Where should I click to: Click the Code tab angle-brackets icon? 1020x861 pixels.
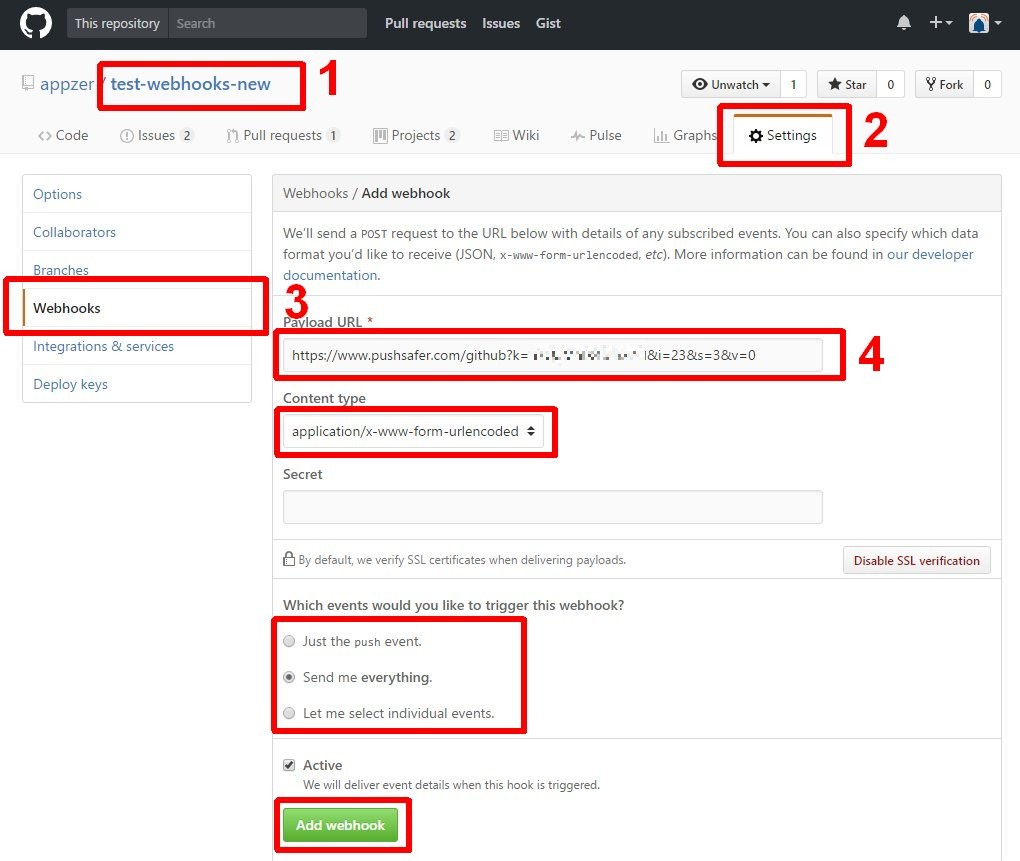tap(44, 136)
